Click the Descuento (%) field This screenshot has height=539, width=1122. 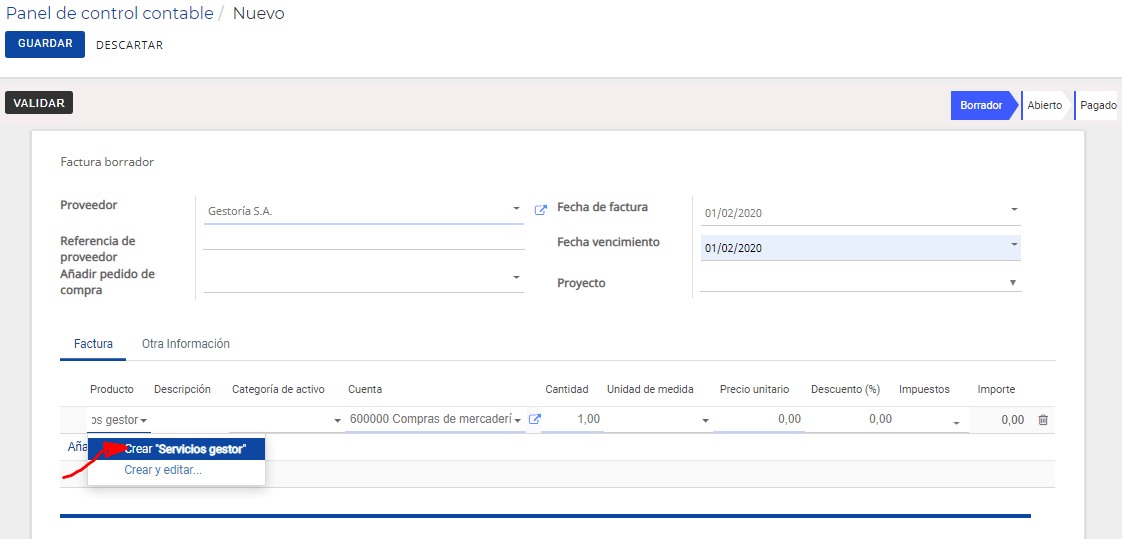(852, 419)
